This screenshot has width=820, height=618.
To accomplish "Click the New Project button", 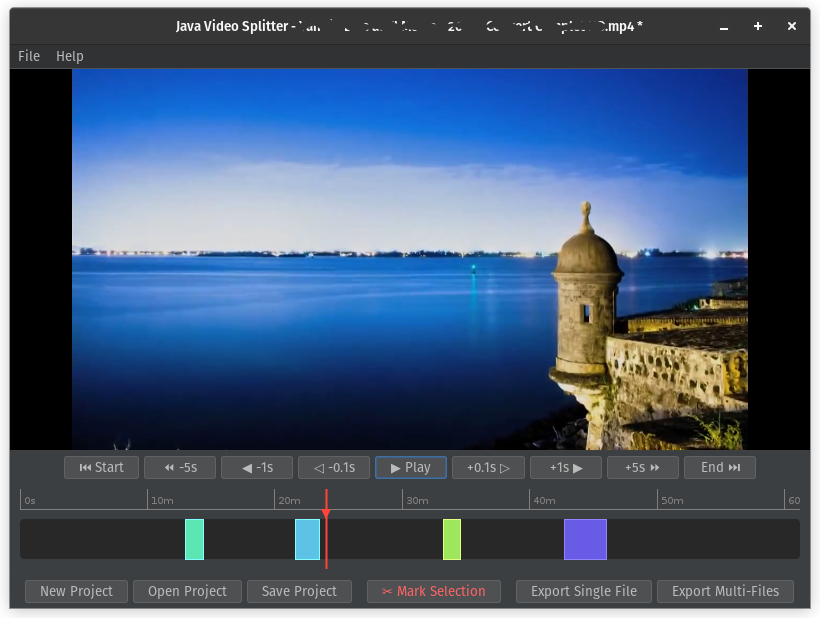I will [76, 591].
